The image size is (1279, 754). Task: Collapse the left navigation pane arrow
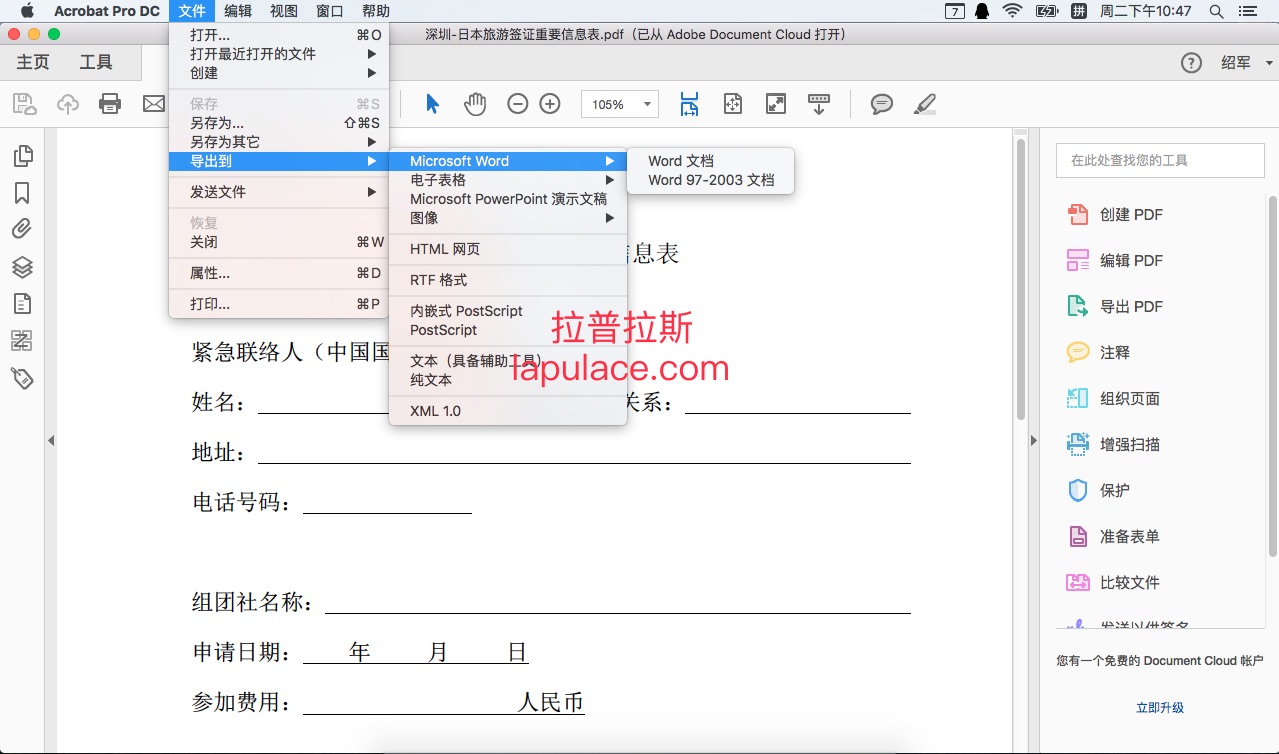(50, 440)
